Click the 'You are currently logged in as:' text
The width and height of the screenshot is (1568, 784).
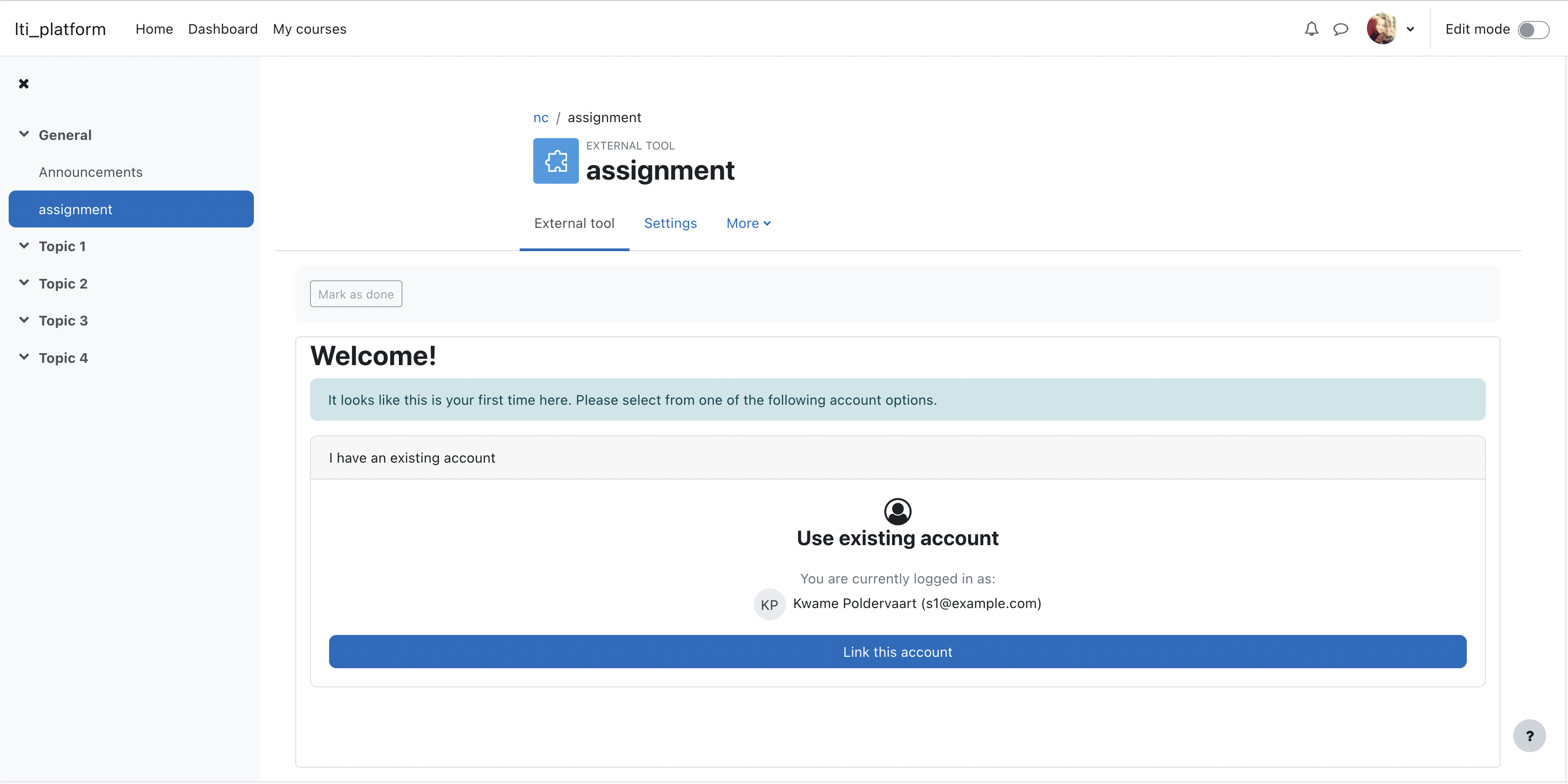tap(897, 579)
